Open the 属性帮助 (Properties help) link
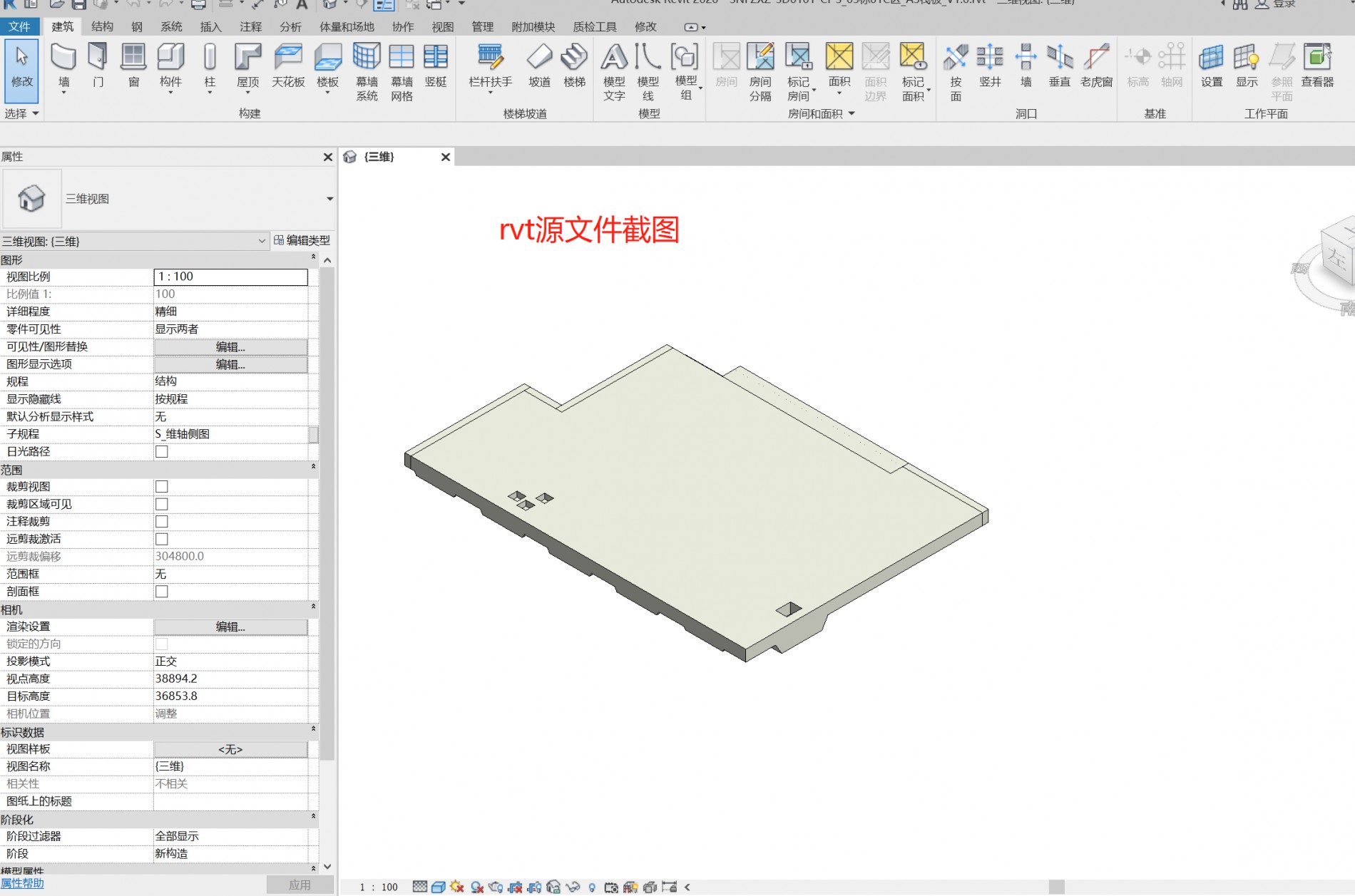1355x896 pixels. coord(22,883)
